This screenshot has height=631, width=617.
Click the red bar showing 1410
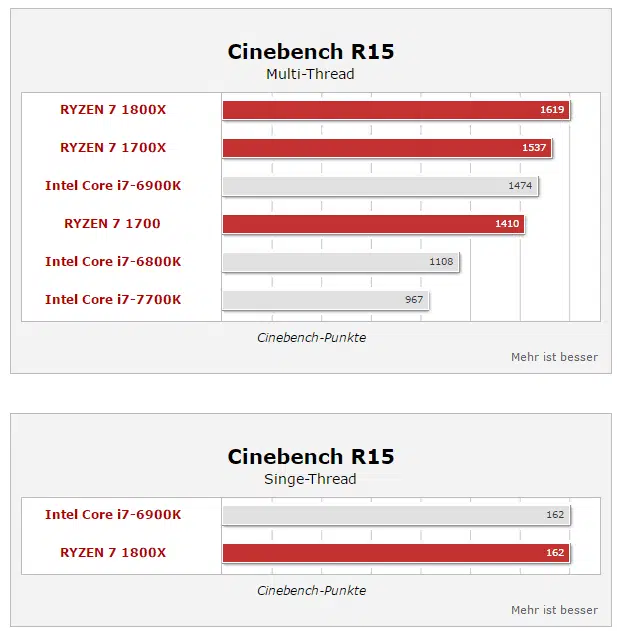[x=374, y=224]
